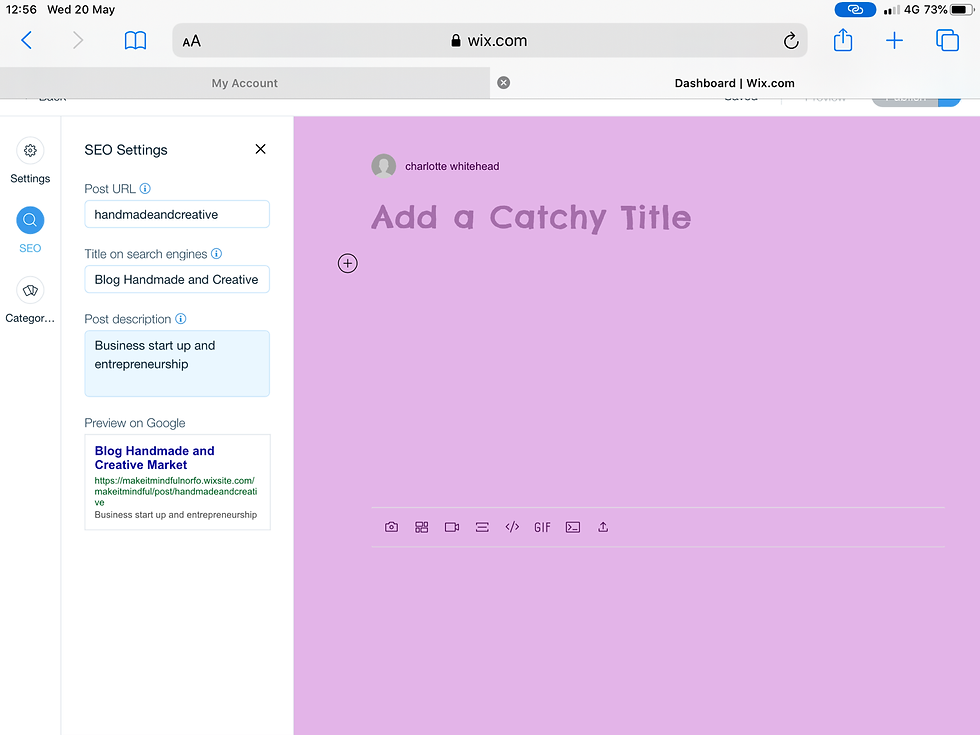Show info for Title on search engines
This screenshot has height=735, width=980.
pos(216,253)
